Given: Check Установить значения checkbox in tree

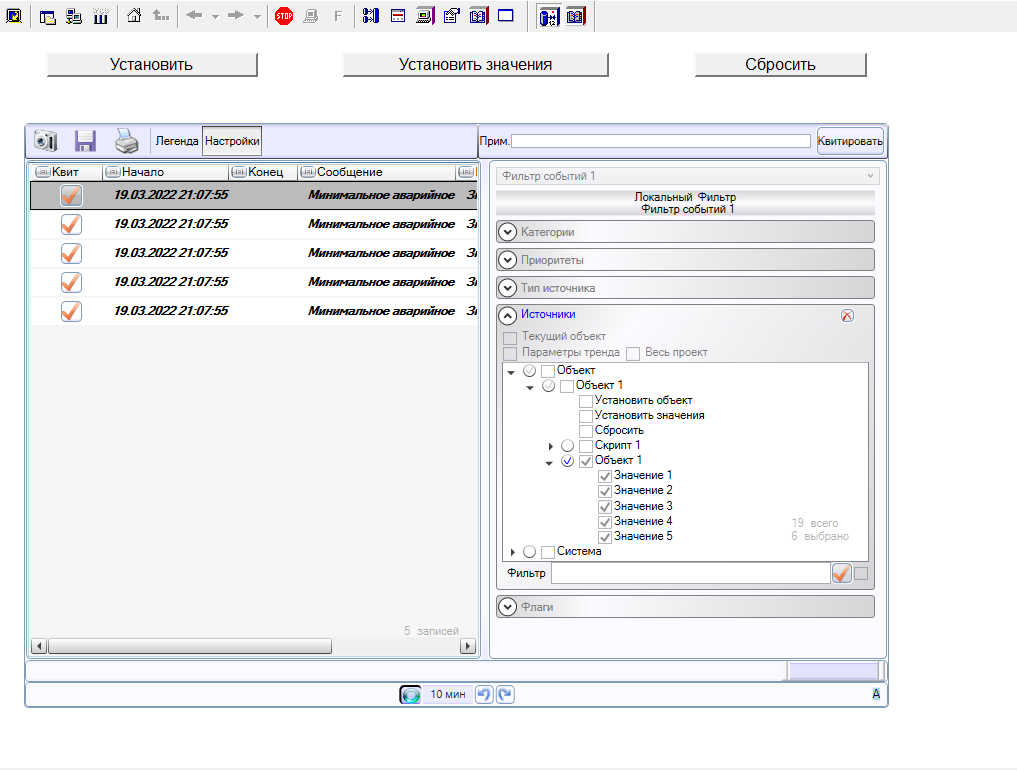Looking at the screenshot, I should click(586, 416).
